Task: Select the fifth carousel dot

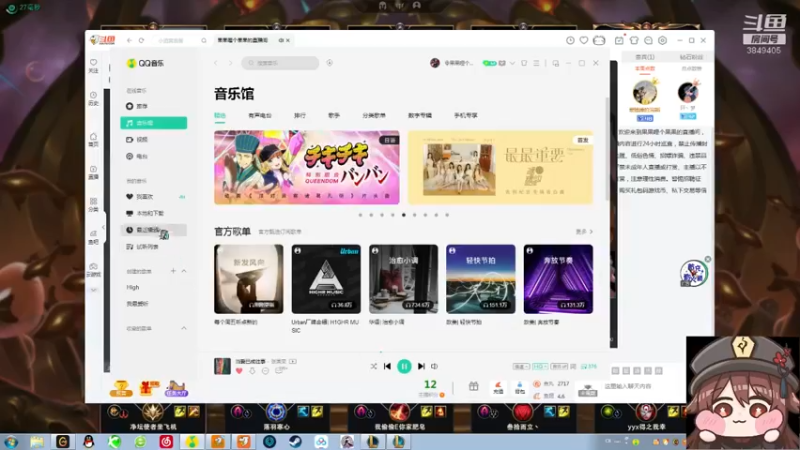Action: point(404,215)
